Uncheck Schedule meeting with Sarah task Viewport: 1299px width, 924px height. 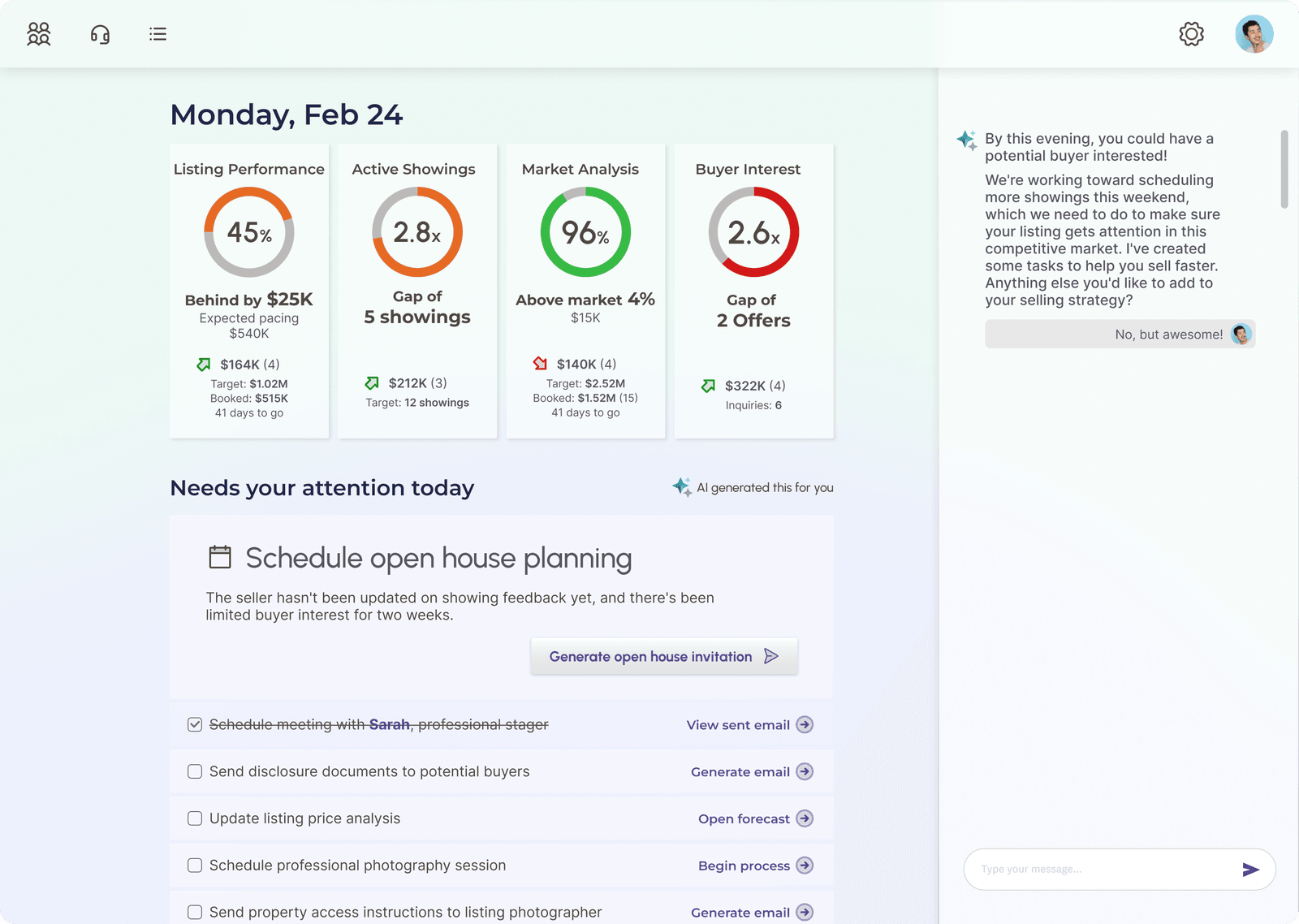pyautogui.click(x=195, y=724)
